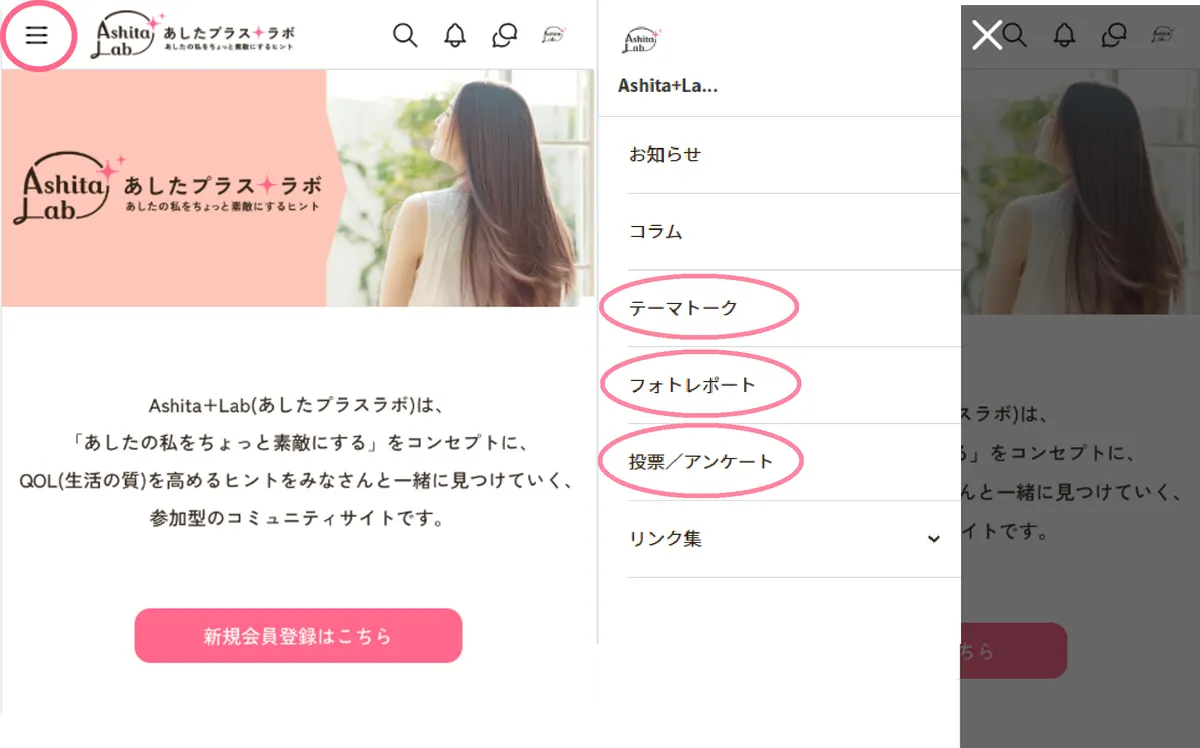Expand the リンク集 chevron arrow
Viewport: 1200px width, 748px height.
[934, 539]
